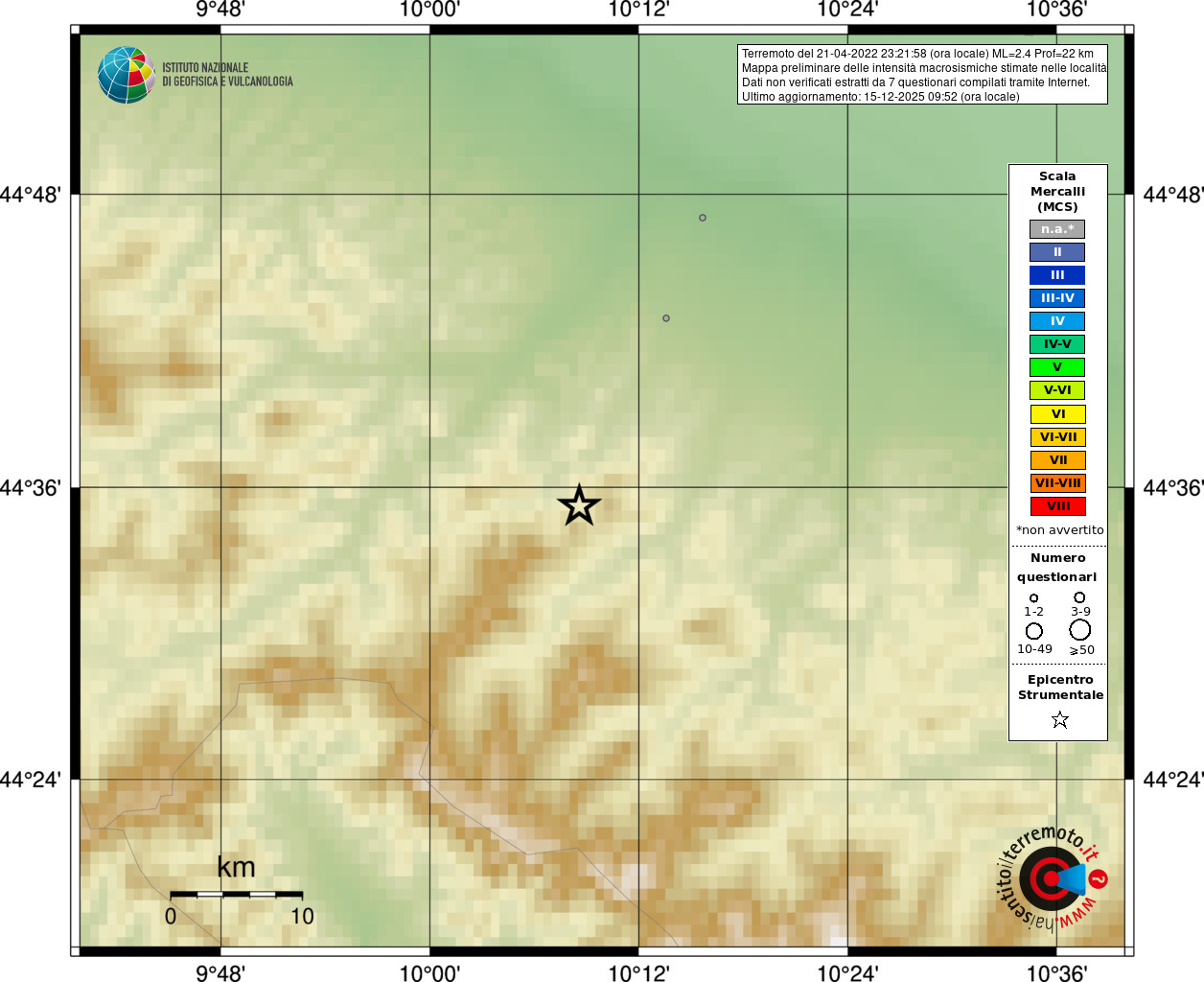Click the 1-2 questionnaires circle symbol
The image size is (1204, 982).
[x=1033, y=598]
